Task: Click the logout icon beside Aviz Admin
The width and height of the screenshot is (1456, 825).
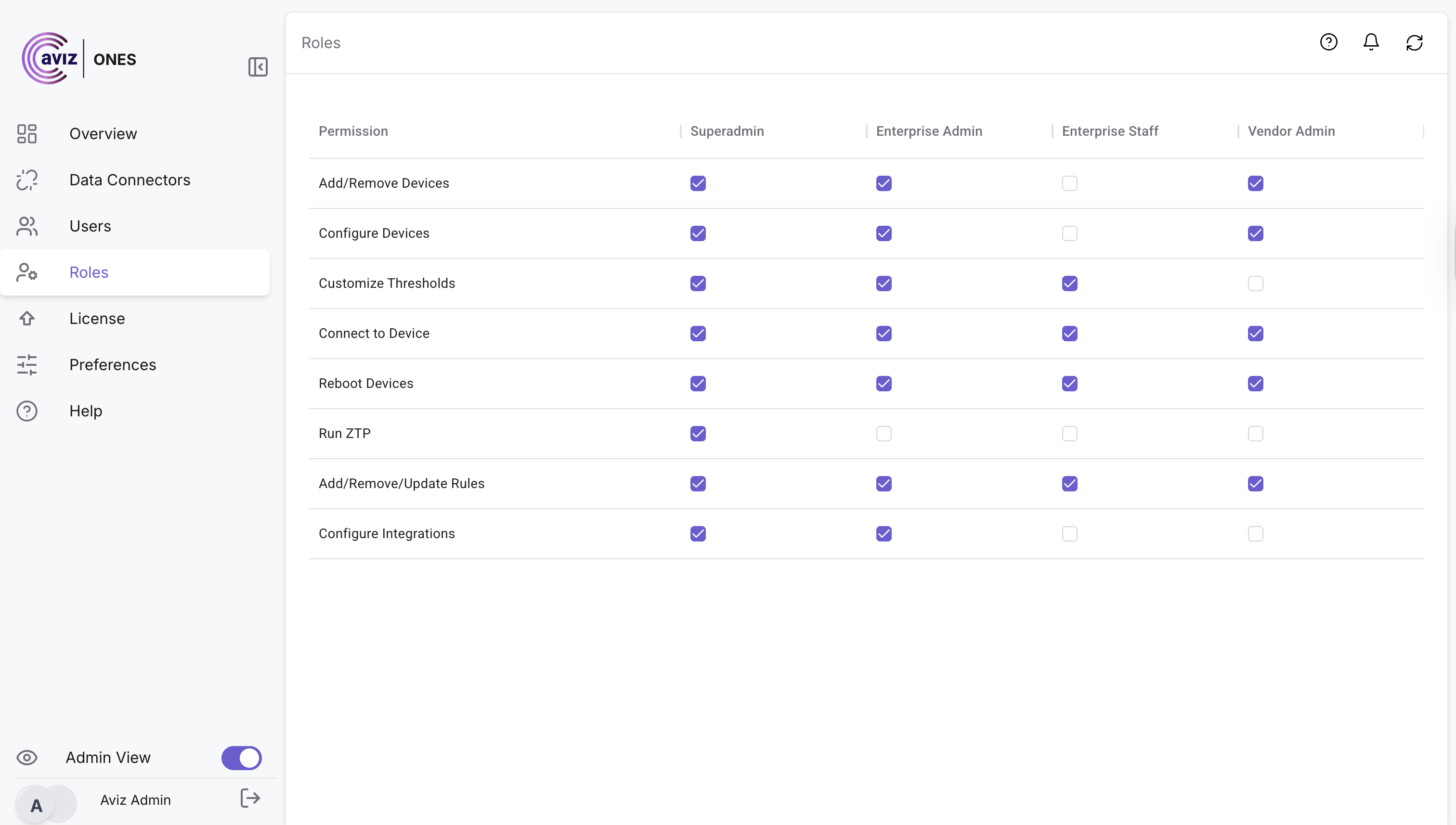Action: (250, 798)
